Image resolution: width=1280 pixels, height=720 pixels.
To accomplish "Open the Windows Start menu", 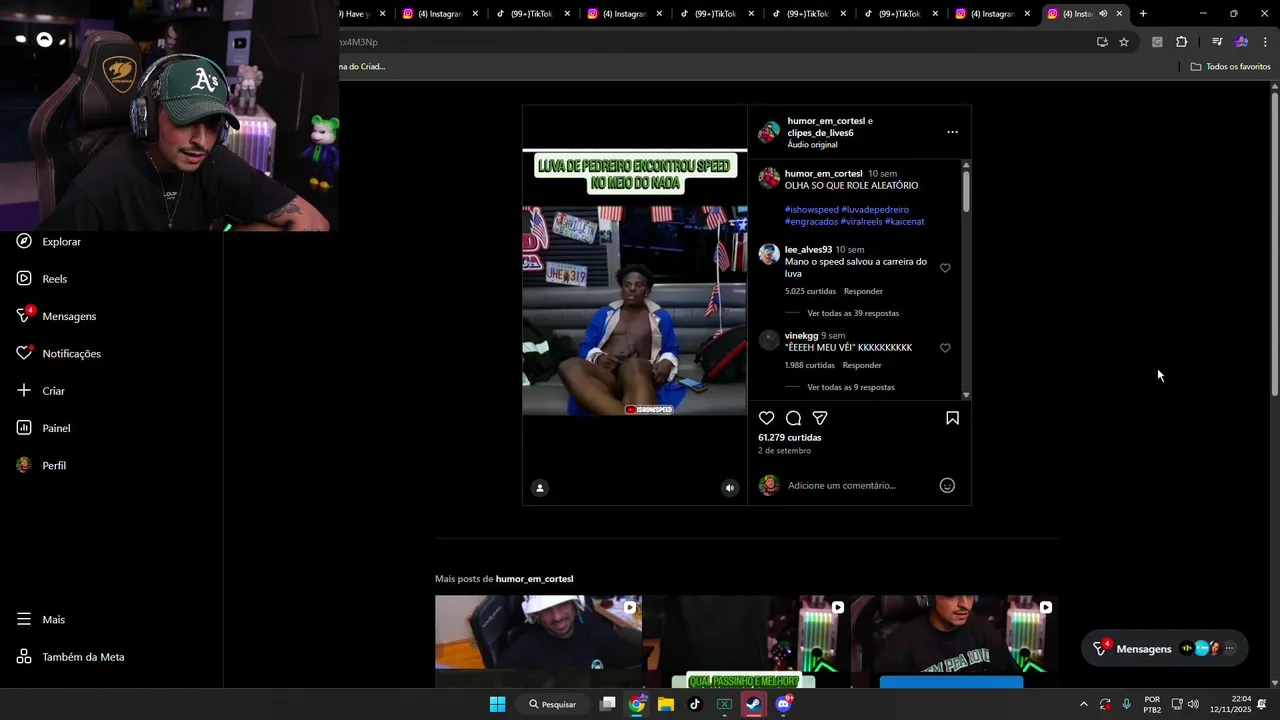I will tap(497, 704).
